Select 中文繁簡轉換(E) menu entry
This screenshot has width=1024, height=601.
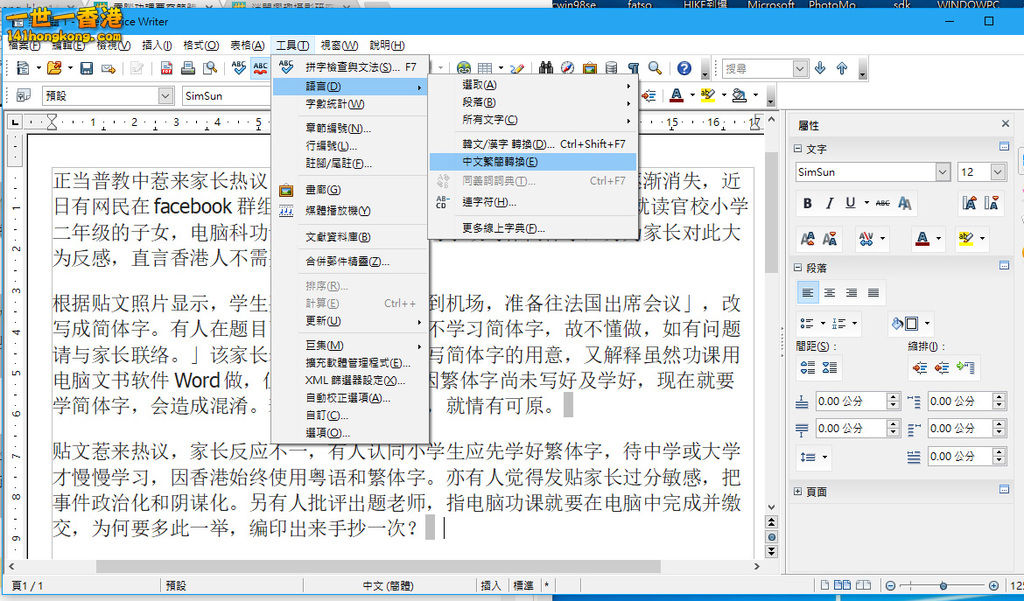[532, 162]
